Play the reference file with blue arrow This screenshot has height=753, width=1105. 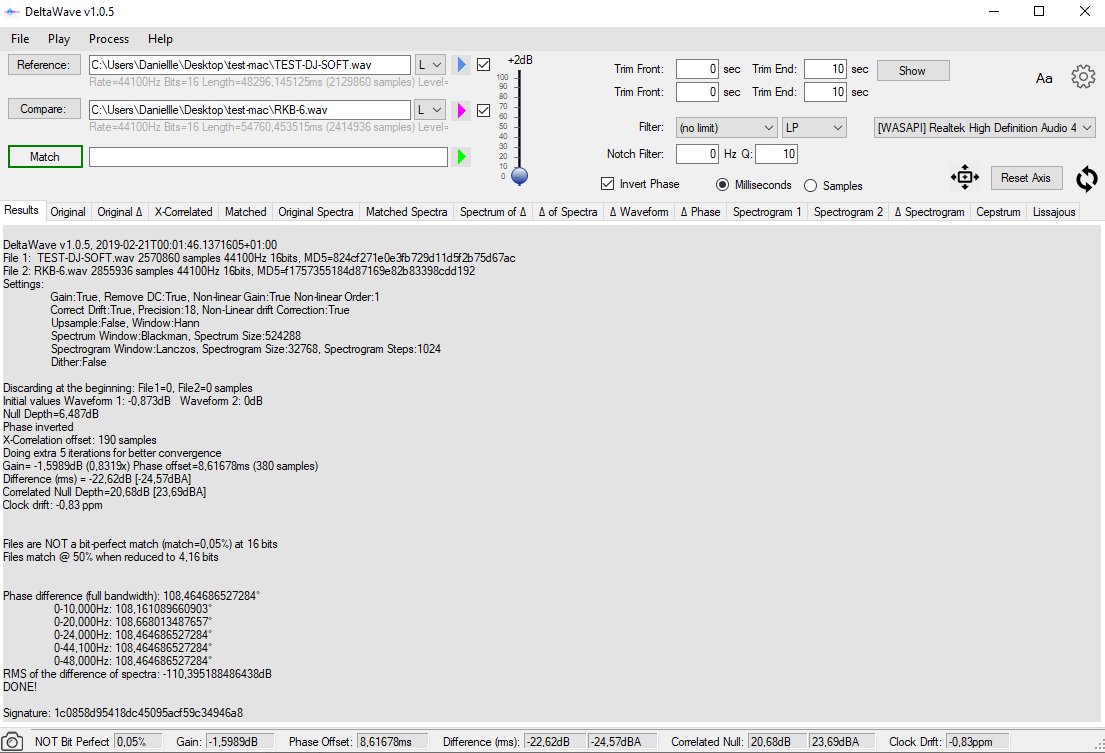[x=461, y=65]
